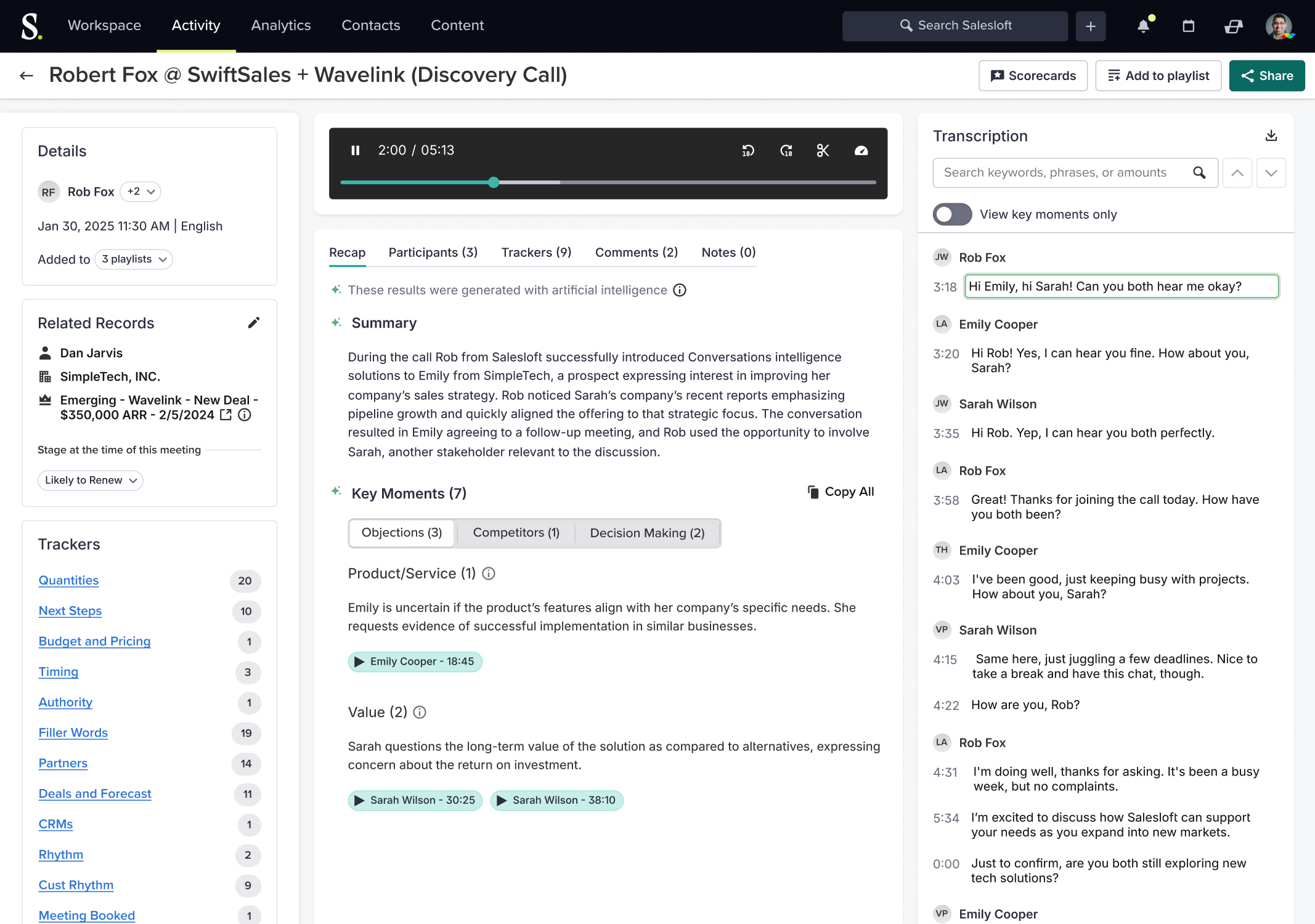Switch to the Comments (2) tab
This screenshot has width=1315, height=924.
point(637,253)
